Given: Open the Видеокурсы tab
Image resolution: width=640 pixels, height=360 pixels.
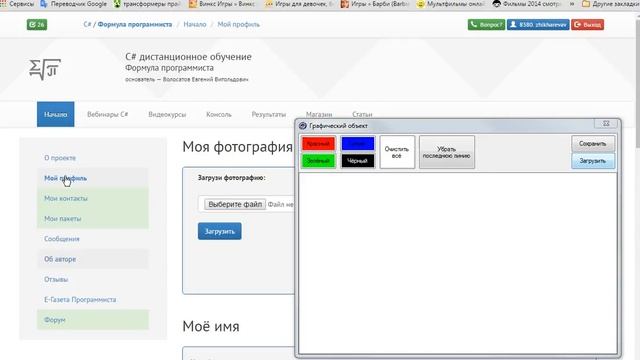Looking at the screenshot, I should point(167,114).
